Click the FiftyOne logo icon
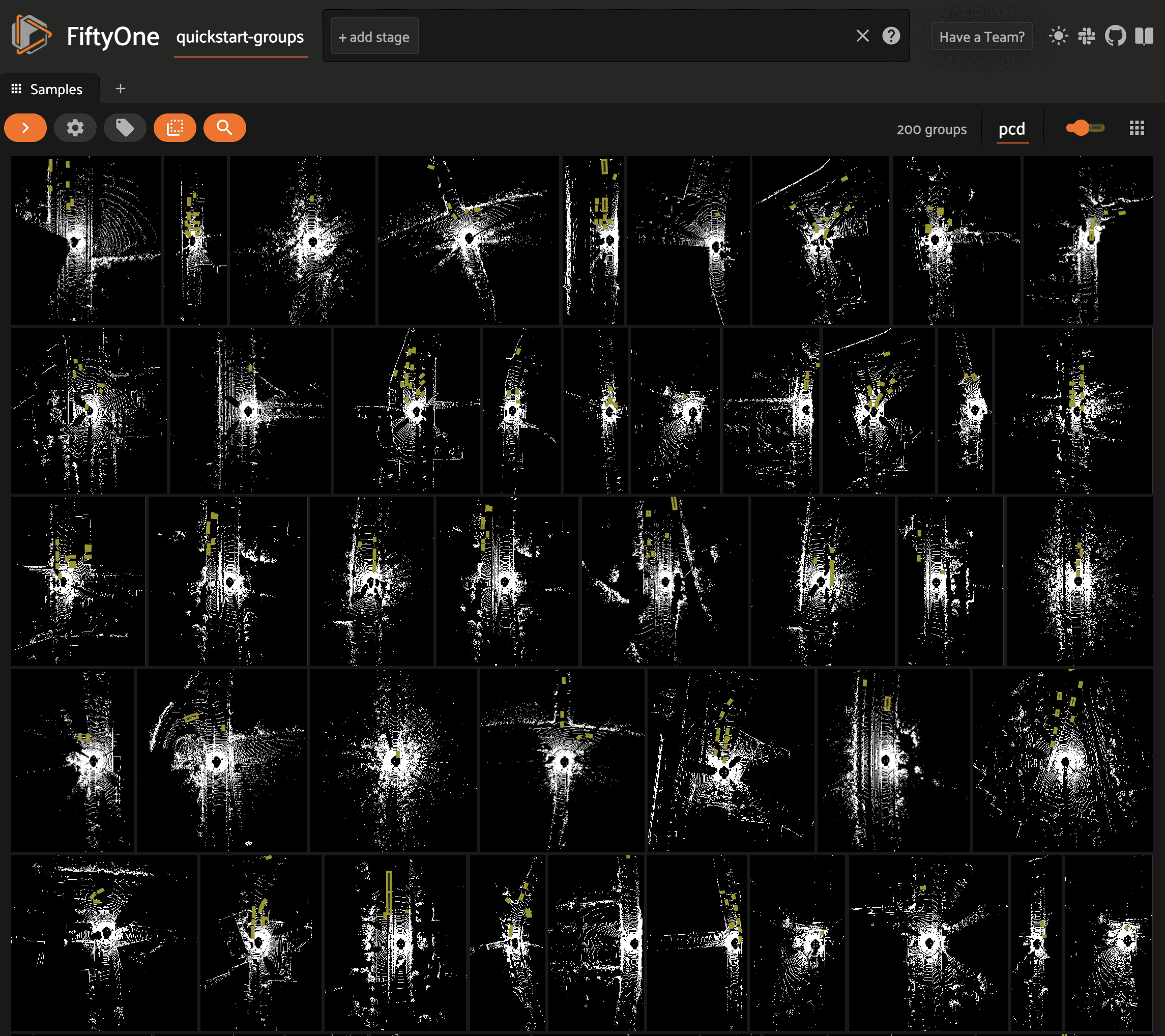1165x1036 pixels. pyautogui.click(x=31, y=35)
